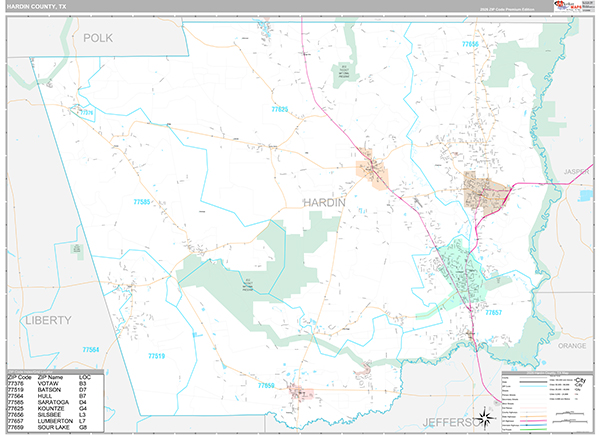Click the LOC column header
The width and height of the screenshot is (600, 435).
point(85,377)
